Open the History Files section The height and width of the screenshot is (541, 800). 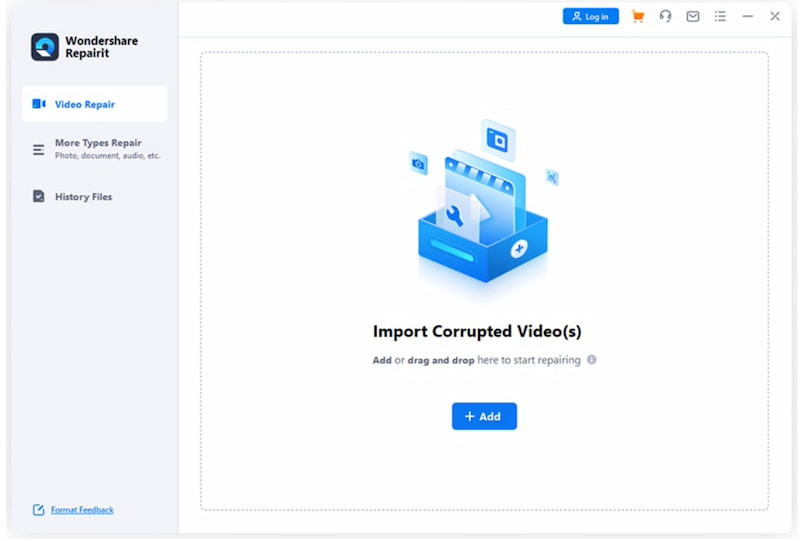pyautogui.click(x=83, y=197)
